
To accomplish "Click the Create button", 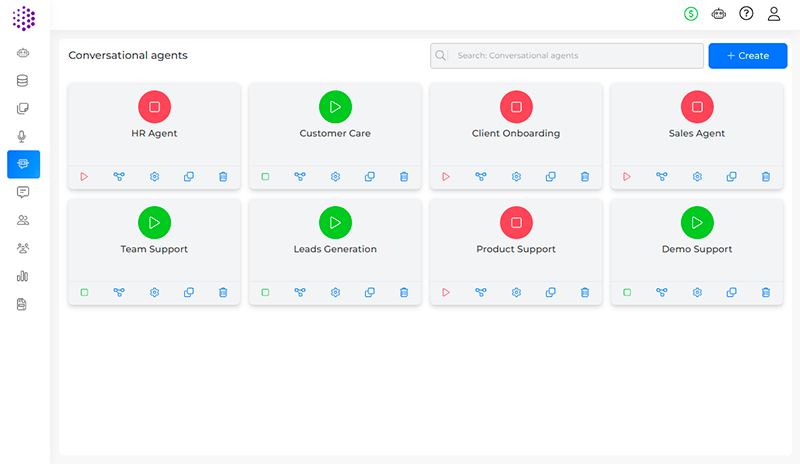I will click(x=747, y=56).
